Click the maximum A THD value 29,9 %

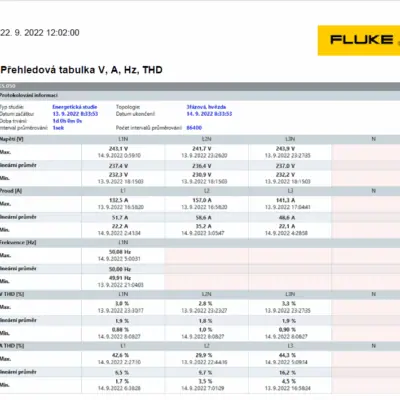[x=204, y=355]
